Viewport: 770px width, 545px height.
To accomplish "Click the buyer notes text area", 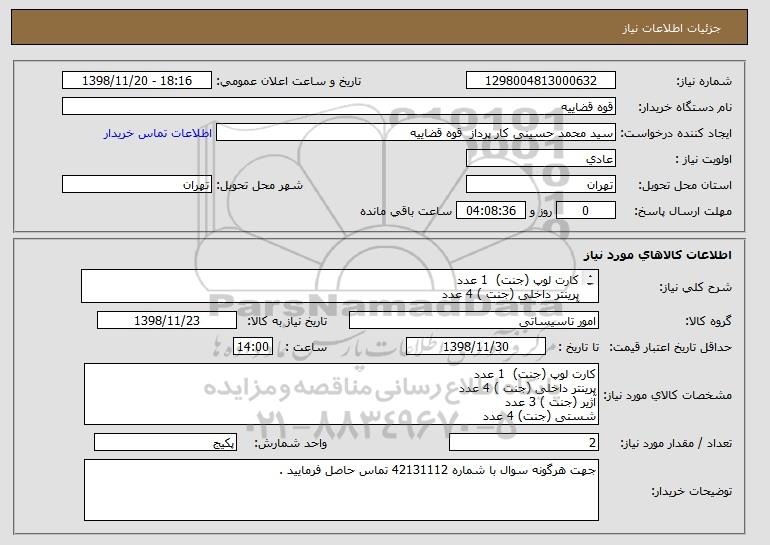I will 341,490.
